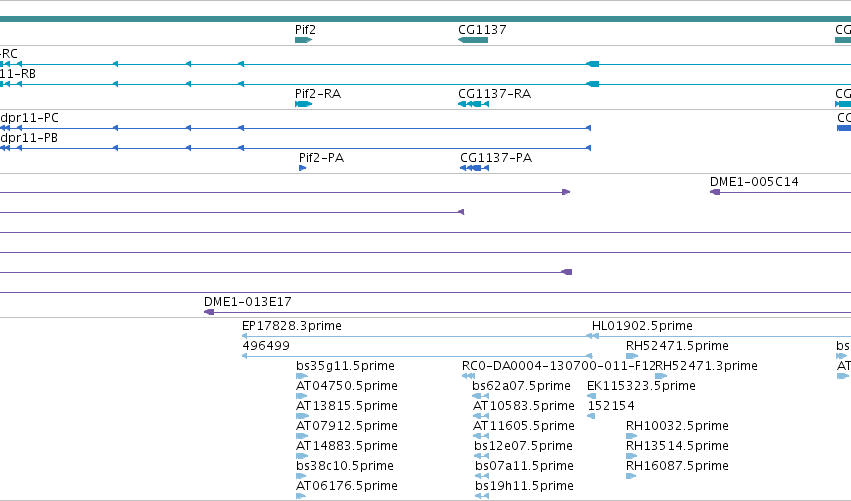Click the AT10583.5prime arrow glyph
This screenshot has width=851, height=501.
tap(481, 416)
